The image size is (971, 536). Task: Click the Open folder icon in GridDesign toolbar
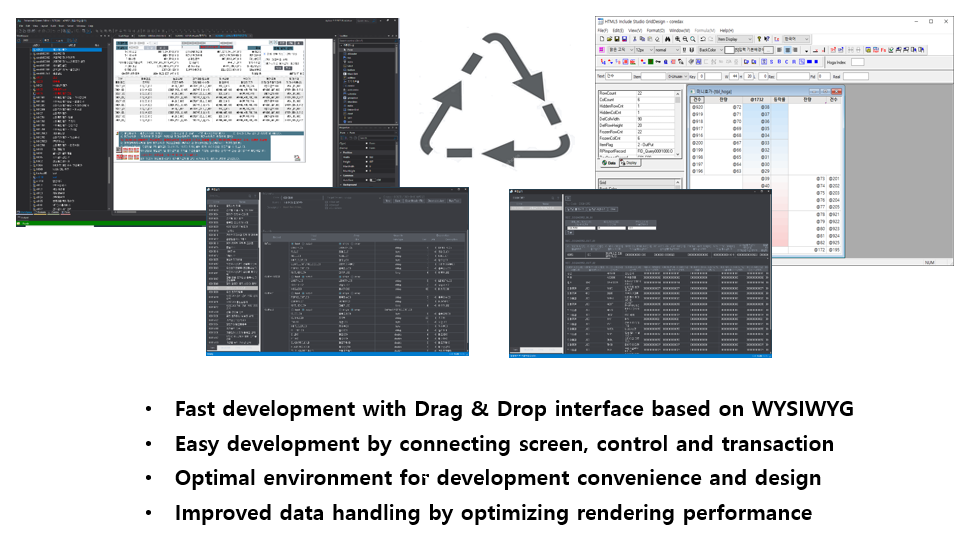point(607,39)
